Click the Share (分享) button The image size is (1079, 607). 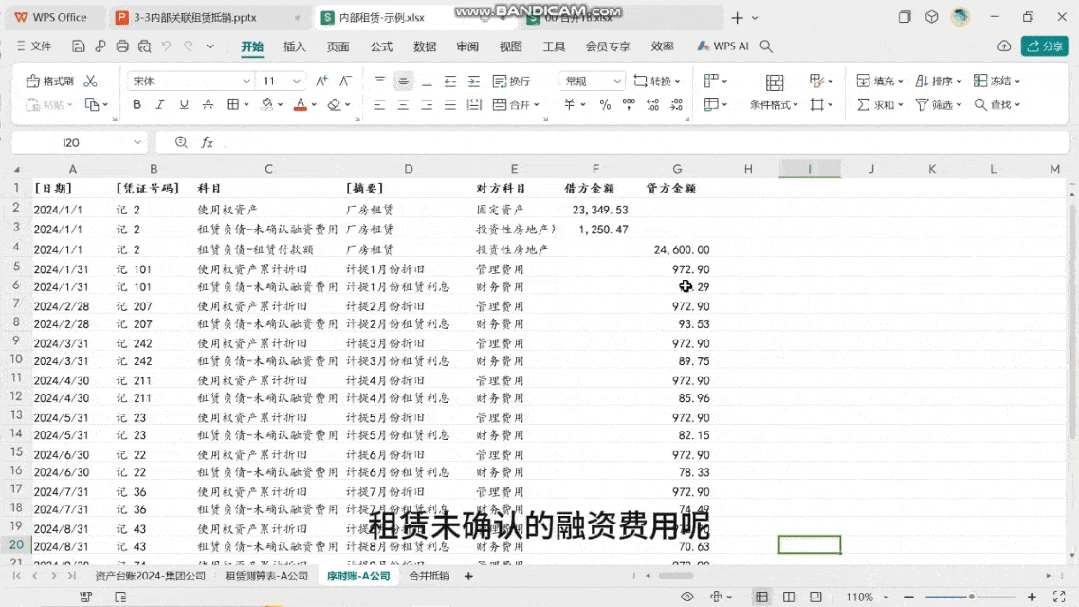coord(1045,46)
